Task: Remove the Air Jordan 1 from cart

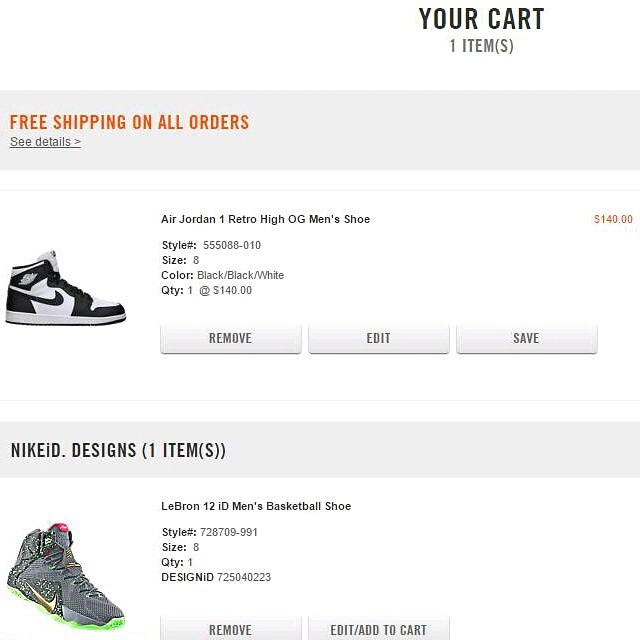Action: click(x=230, y=339)
